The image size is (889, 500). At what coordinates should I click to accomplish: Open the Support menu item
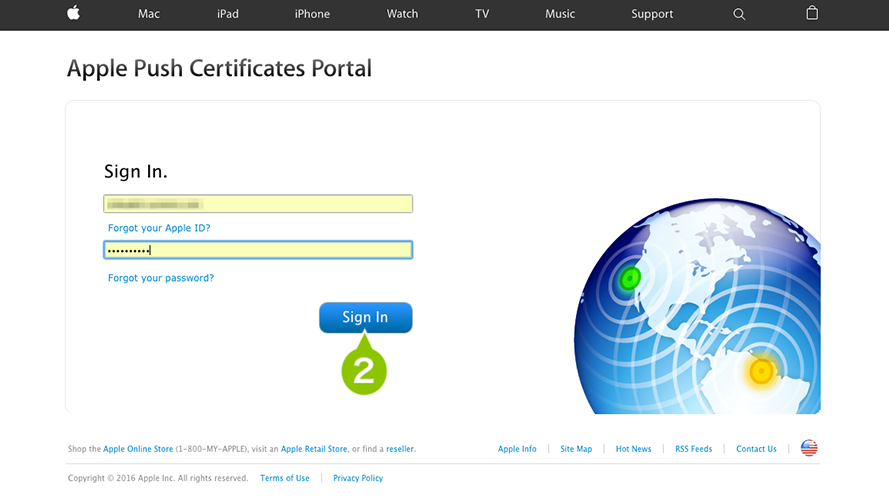pyautogui.click(x=652, y=14)
